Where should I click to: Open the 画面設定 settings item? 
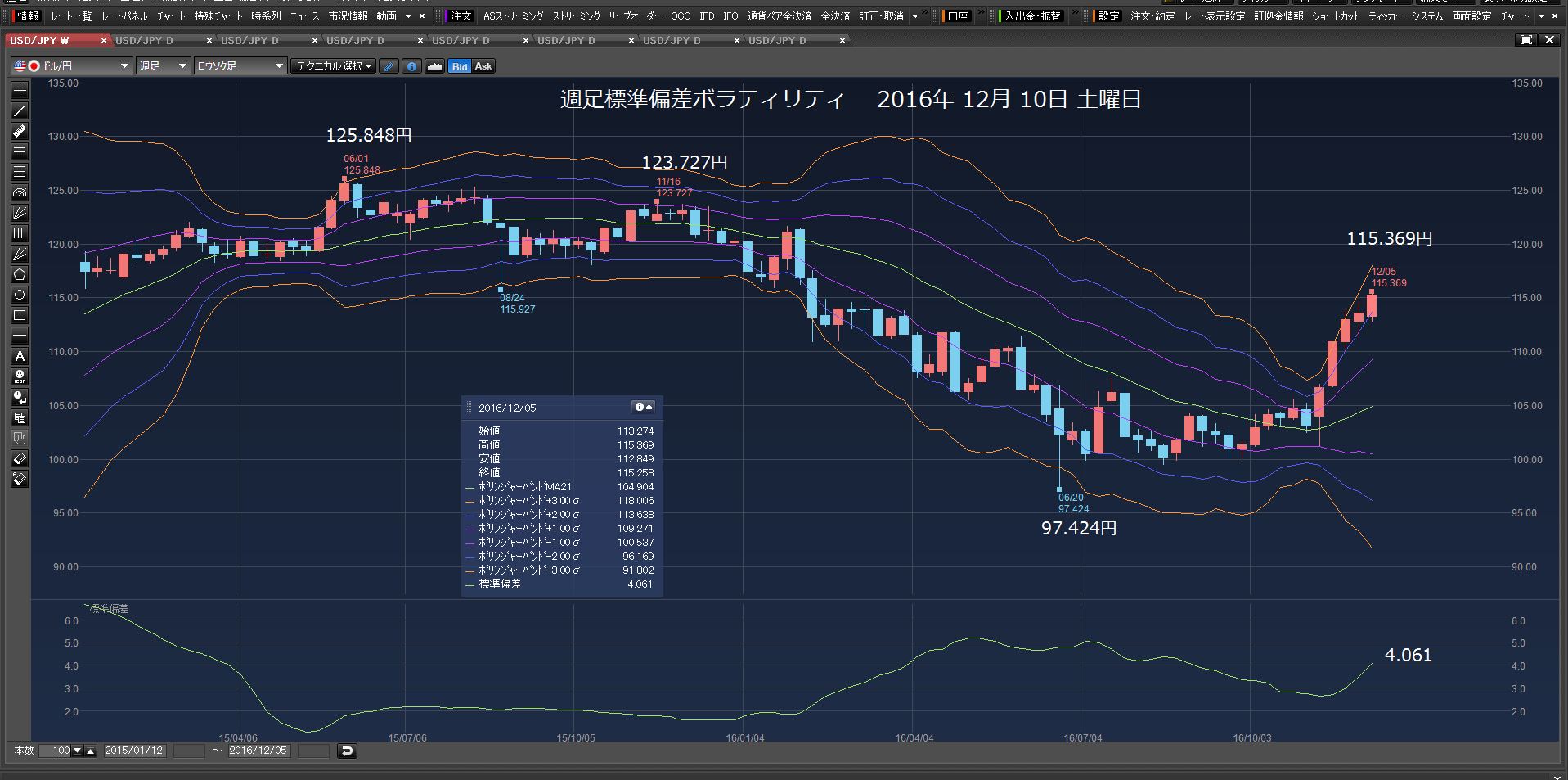(1471, 16)
